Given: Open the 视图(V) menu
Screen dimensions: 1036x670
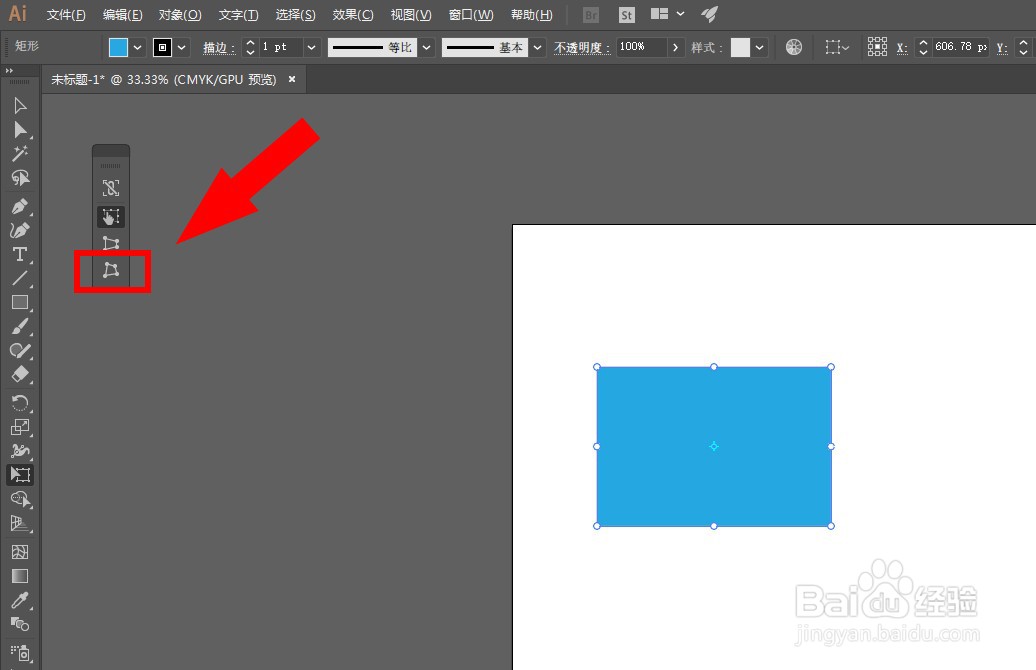Looking at the screenshot, I should coord(411,15).
